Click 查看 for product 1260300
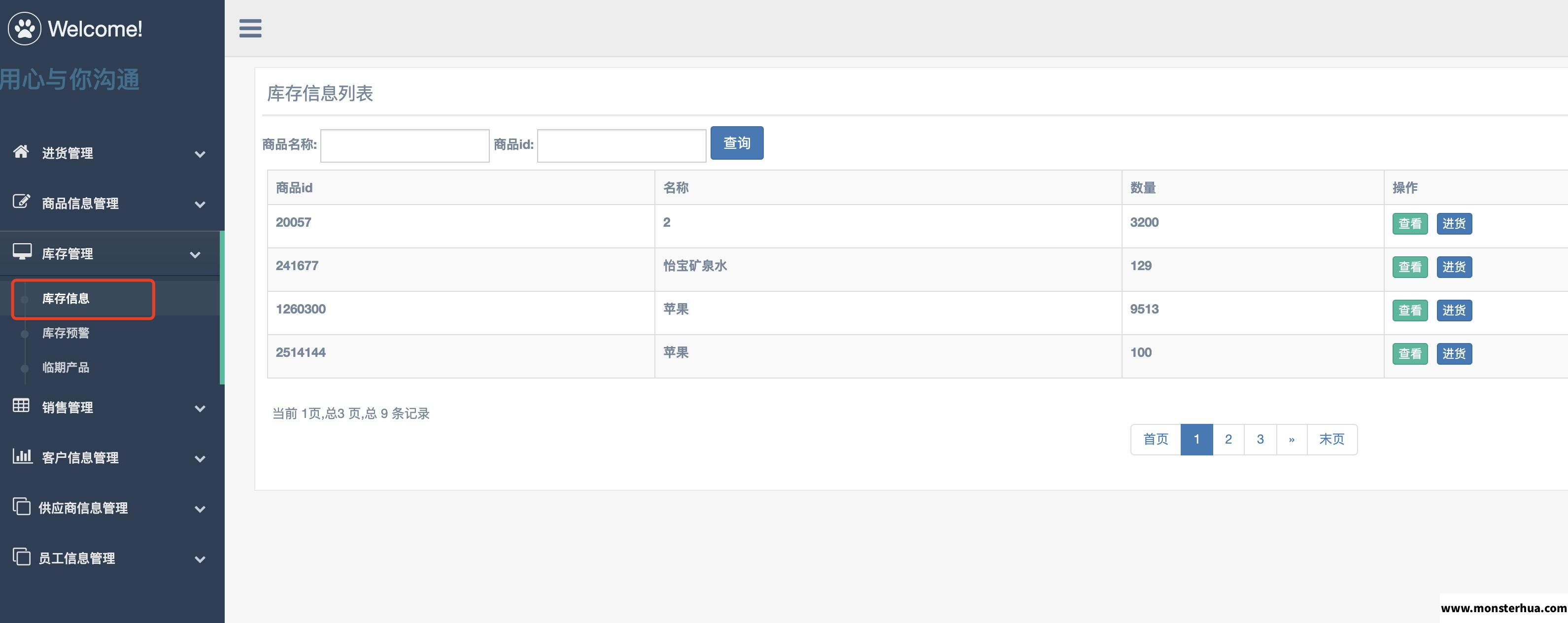This screenshot has height=623, width=1568. 1410,310
